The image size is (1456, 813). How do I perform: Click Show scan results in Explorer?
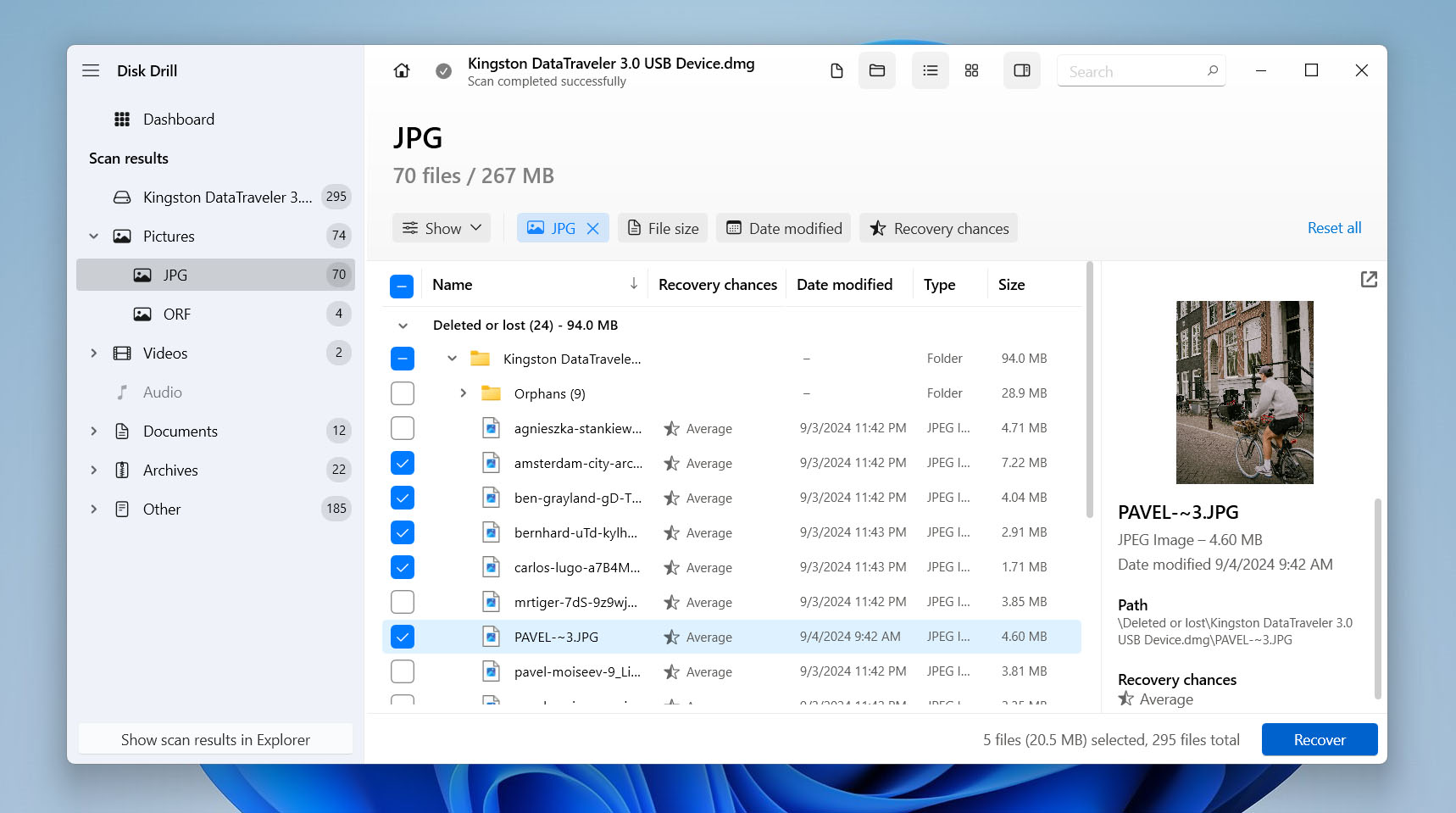coord(215,739)
